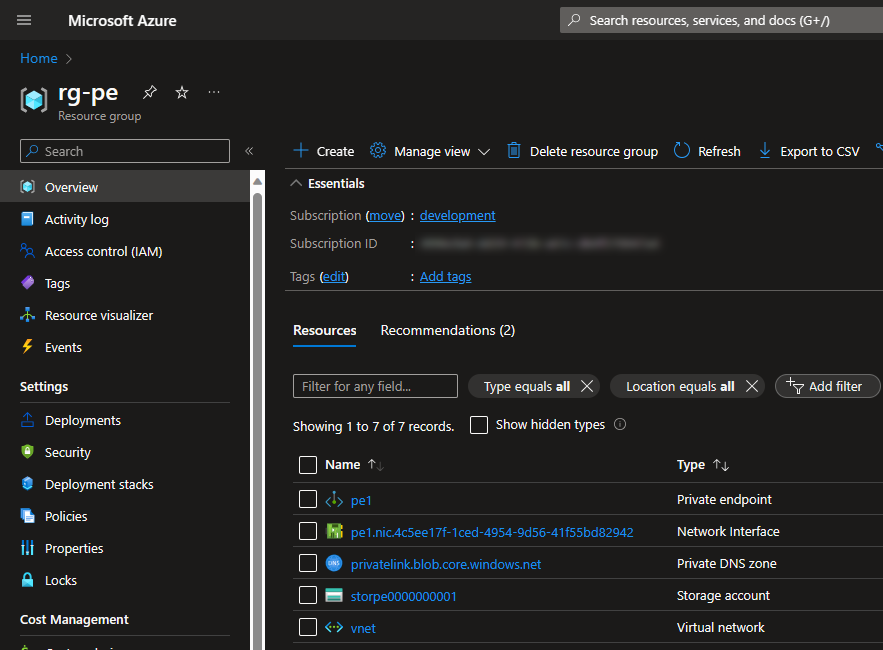Open the pe1 private endpoint
Viewport: 883px width, 650px height.
click(361, 501)
